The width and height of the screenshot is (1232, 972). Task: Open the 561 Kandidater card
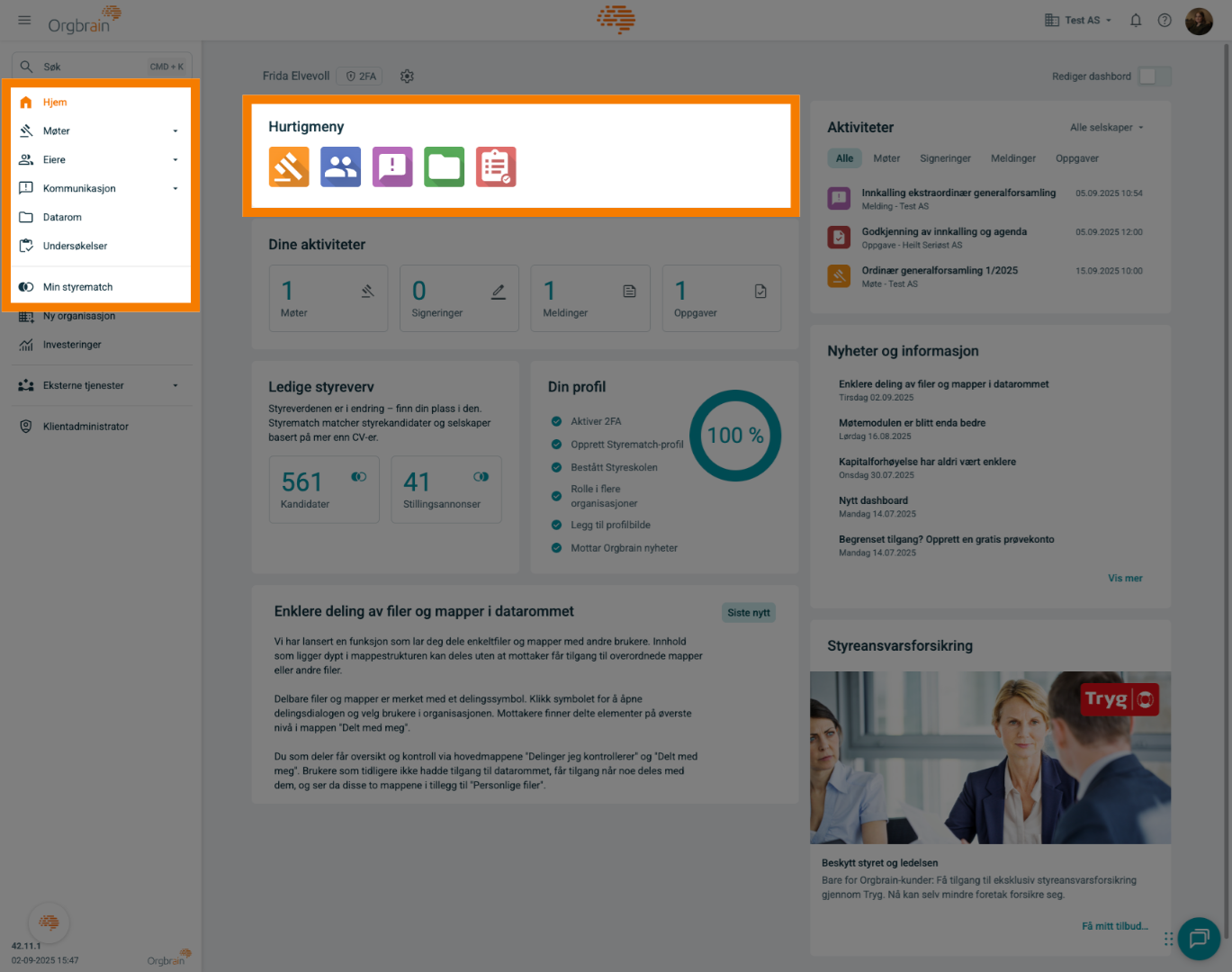(x=324, y=489)
